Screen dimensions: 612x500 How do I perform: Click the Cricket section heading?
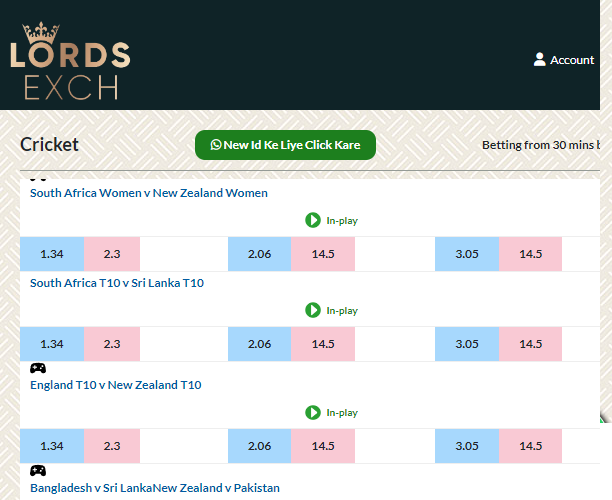[x=49, y=144]
